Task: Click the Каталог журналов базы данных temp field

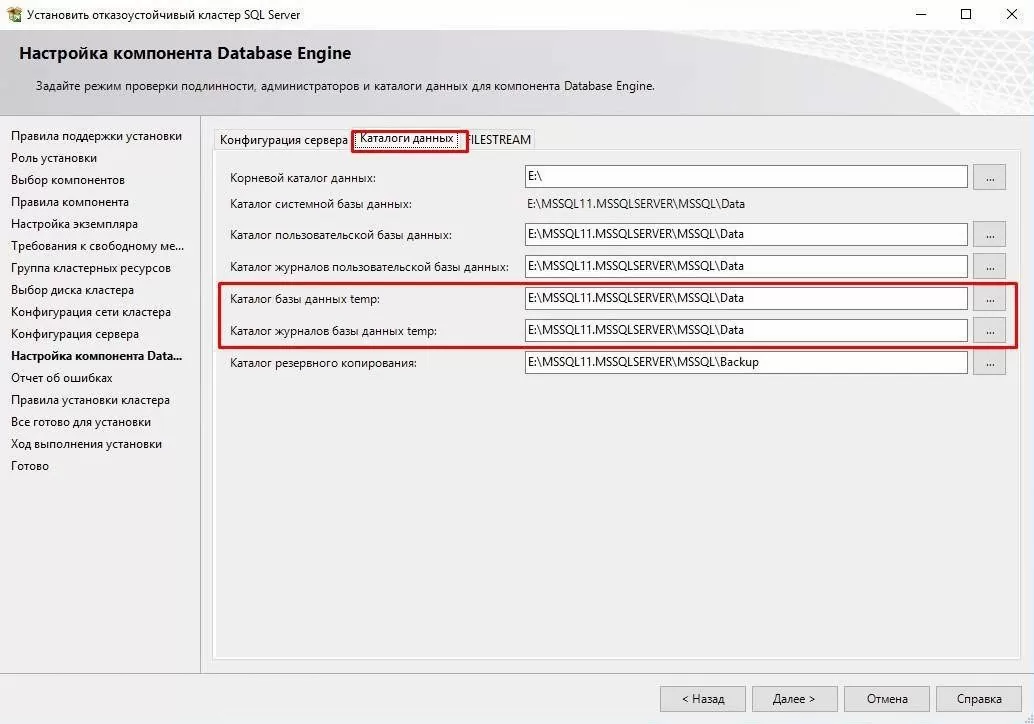Action: [746, 330]
